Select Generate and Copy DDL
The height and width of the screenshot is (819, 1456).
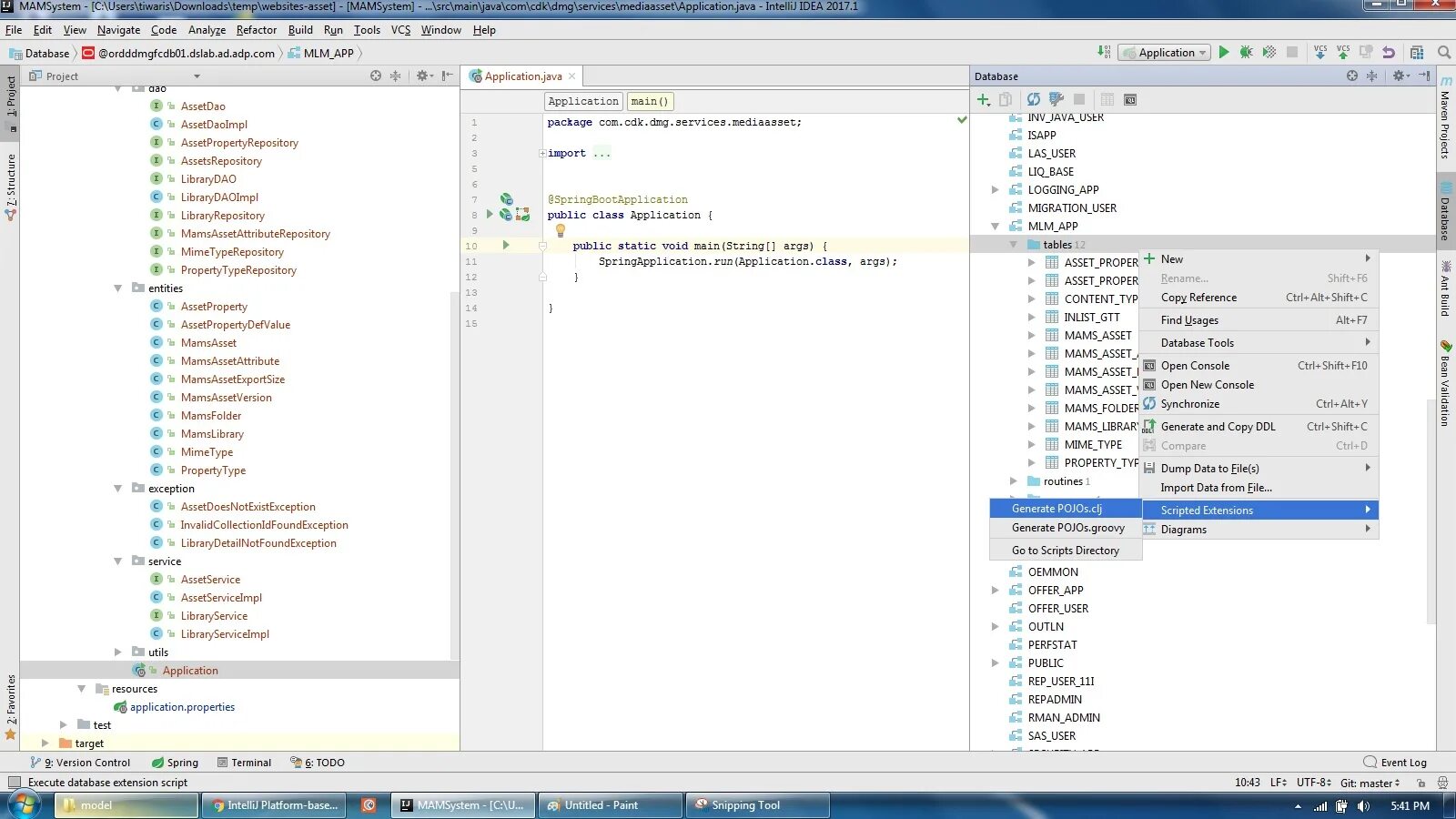1259,427
